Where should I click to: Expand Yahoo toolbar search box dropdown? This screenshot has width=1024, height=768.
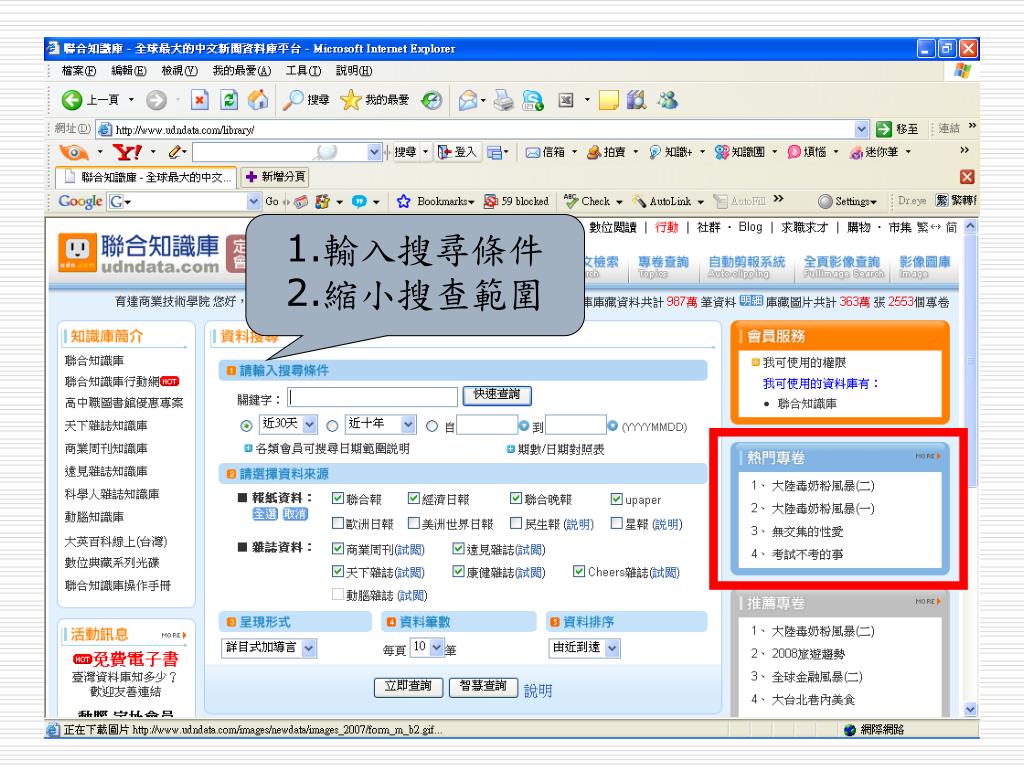coord(374,152)
